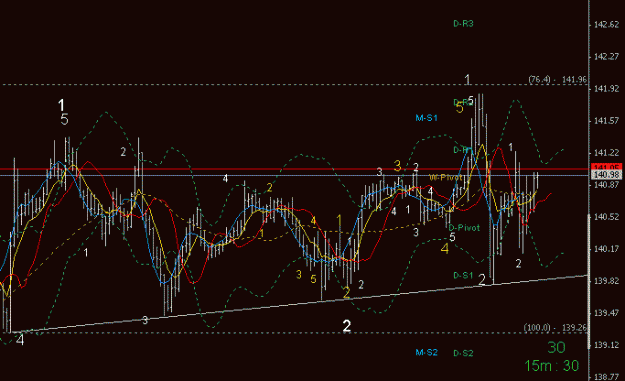625x381 pixels.
Task: Select the grey 140.98 current price tag
Action: (606, 175)
